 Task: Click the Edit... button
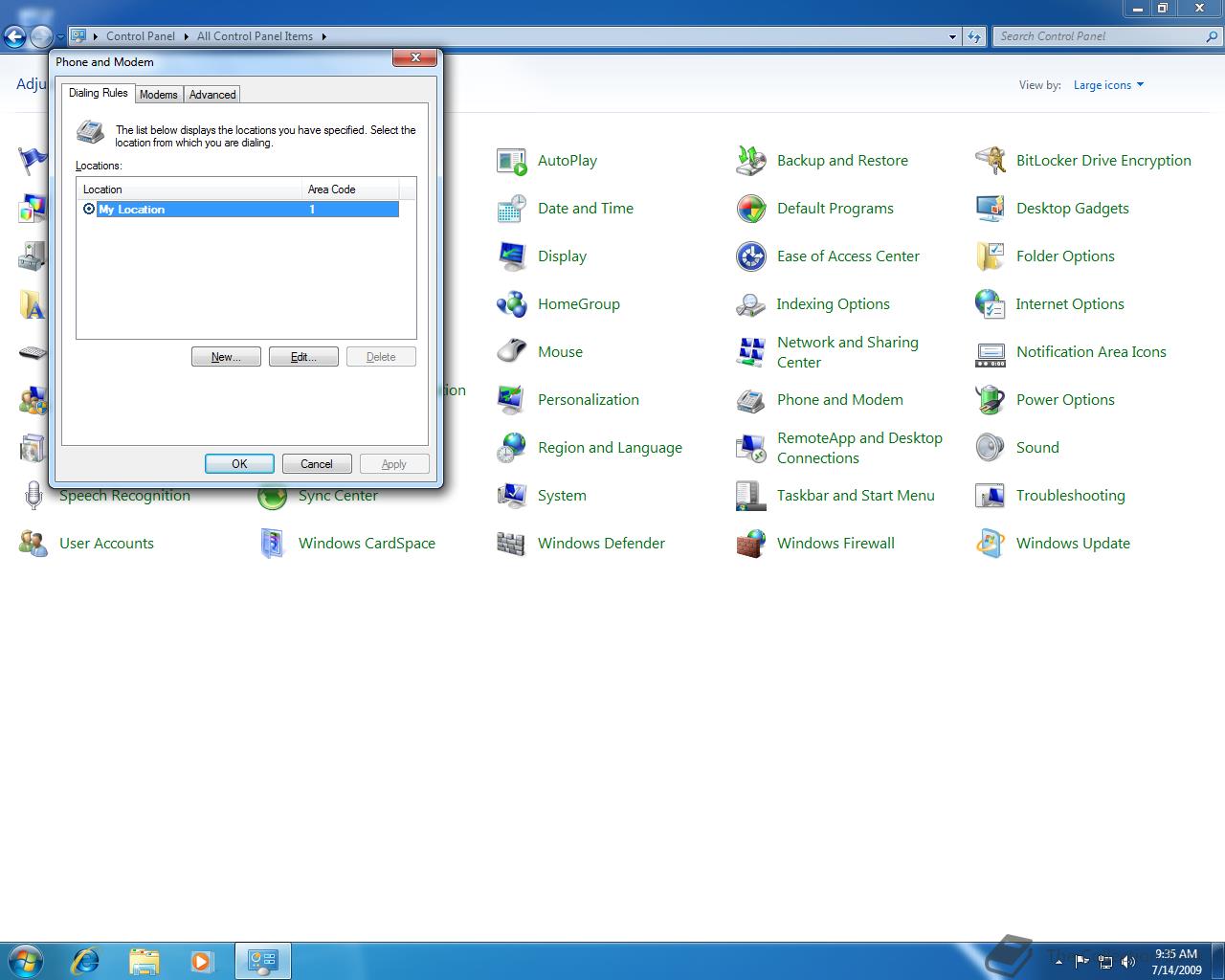(x=303, y=357)
